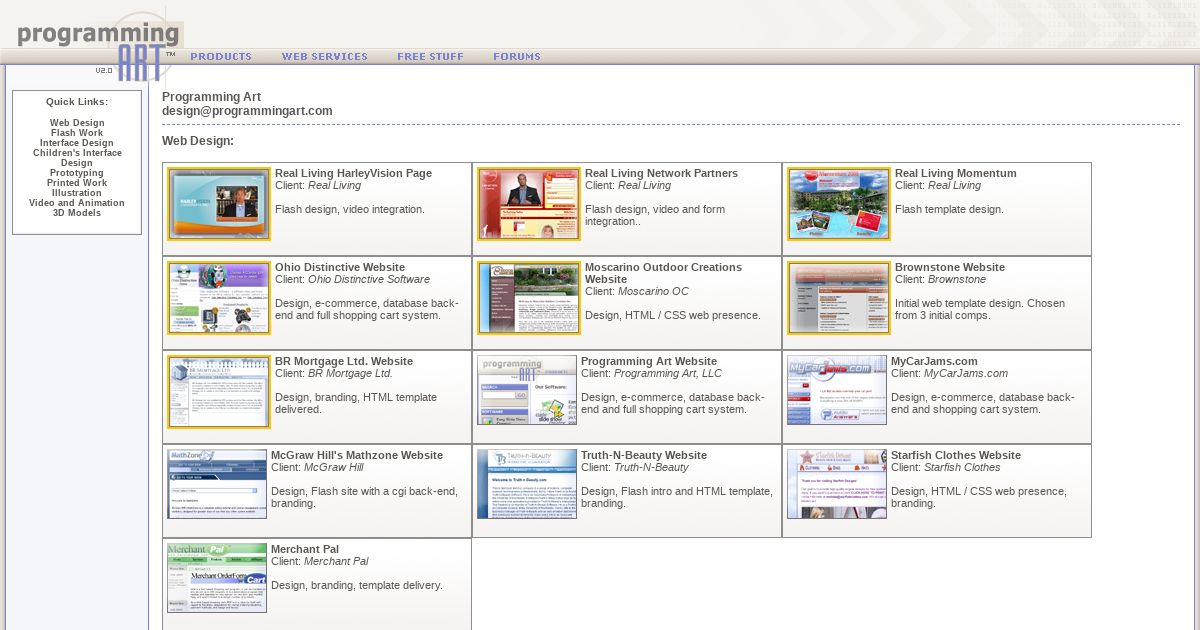Click the Brownstone Website title
This screenshot has height=630, width=1200.
point(950,267)
